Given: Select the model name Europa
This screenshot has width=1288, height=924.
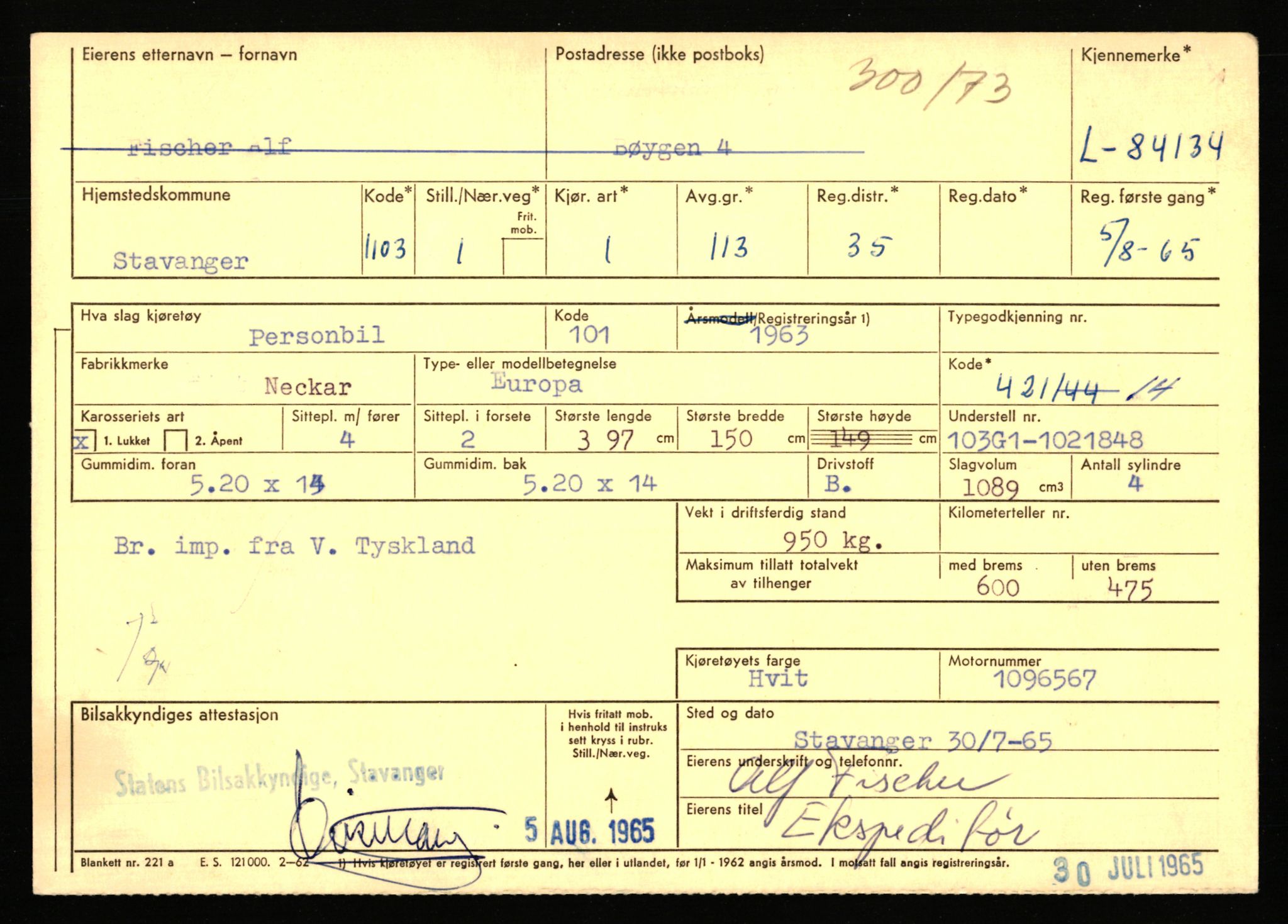Looking at the screenshot, I should 536,383.
